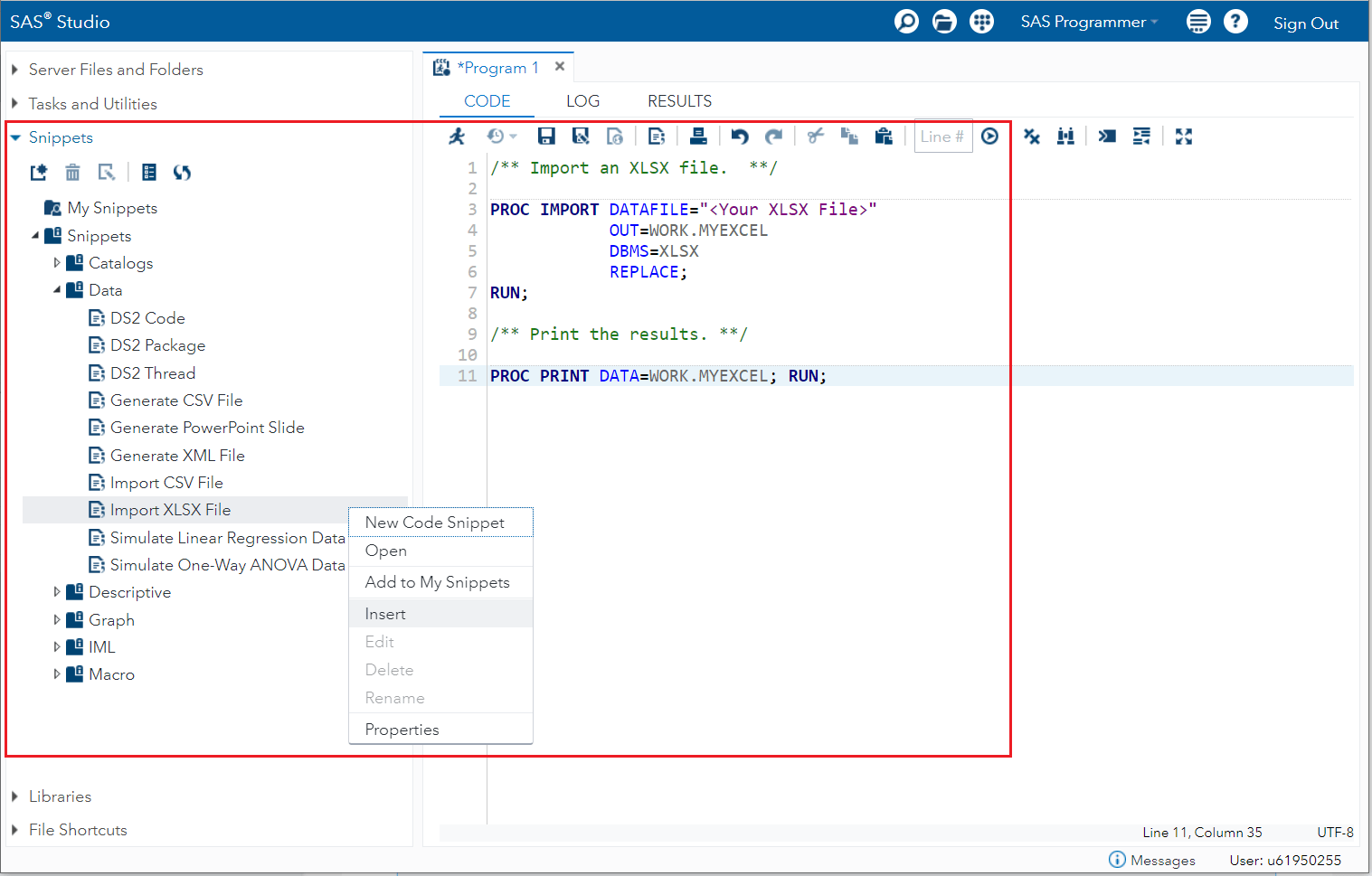Print the code using the printer icon
The image size is (1372, 876).
(x=698, y=137)
